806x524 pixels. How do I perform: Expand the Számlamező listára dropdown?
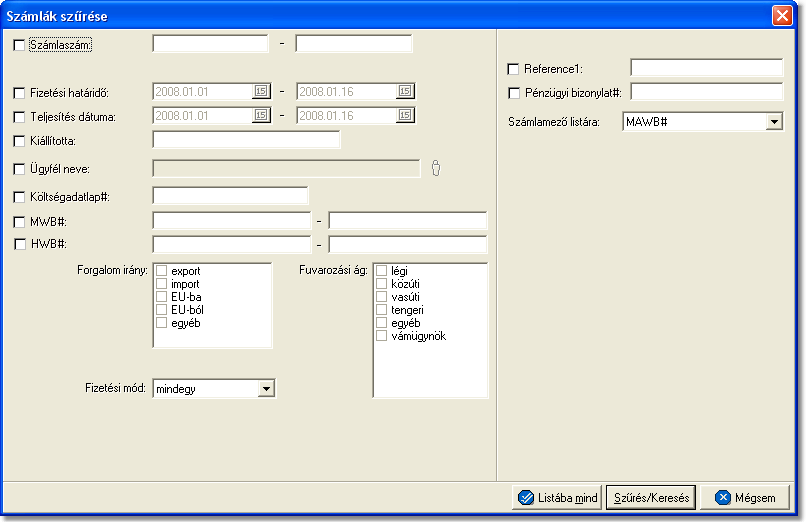774,122
